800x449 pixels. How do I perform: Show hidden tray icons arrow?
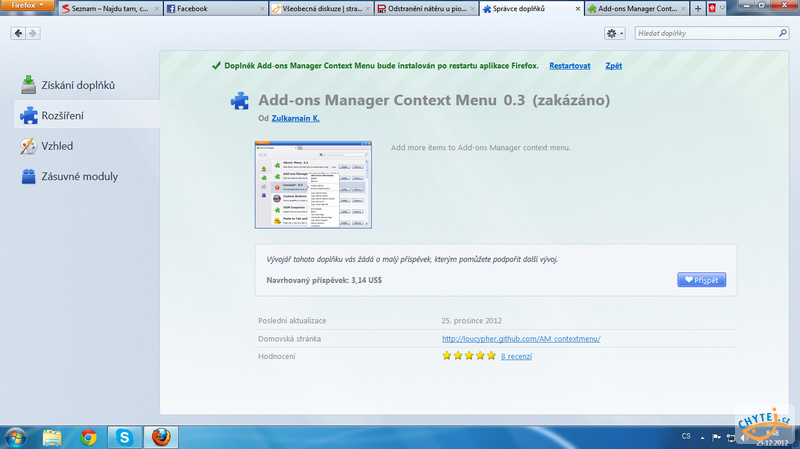(703, 438)
